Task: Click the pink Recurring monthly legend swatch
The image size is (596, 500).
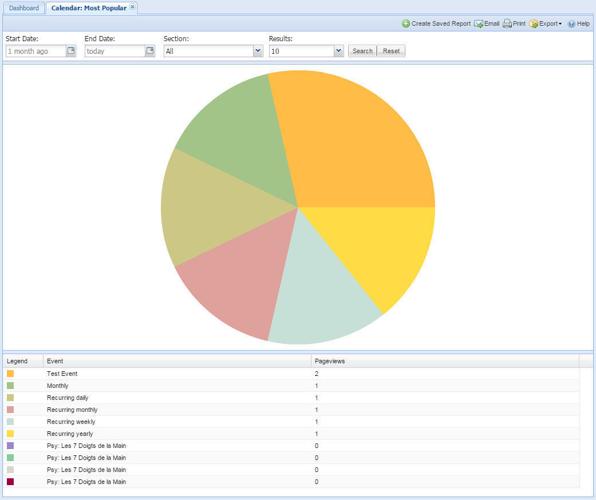Action: click(x=10, y=410)
